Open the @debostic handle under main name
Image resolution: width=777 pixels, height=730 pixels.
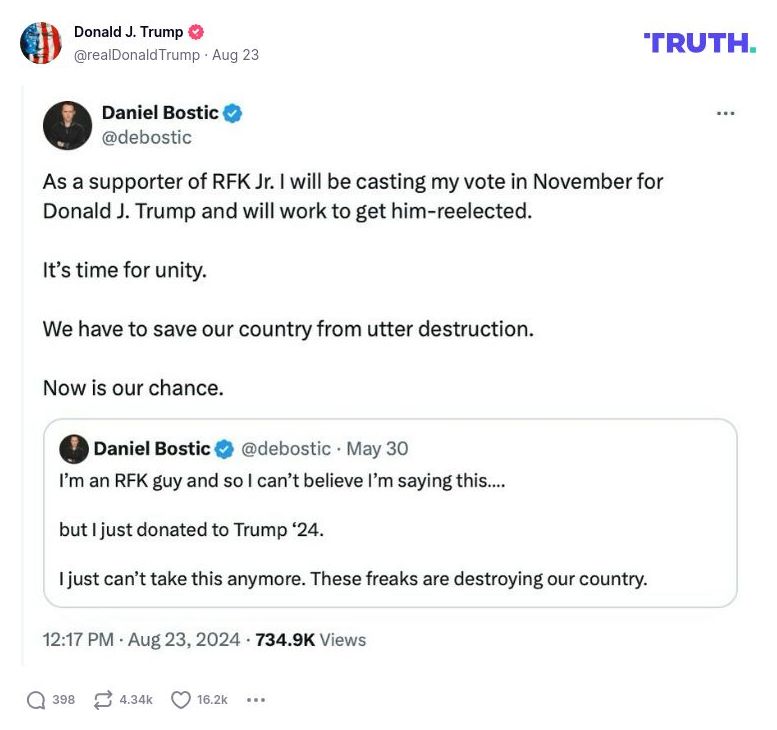point(146,137)
